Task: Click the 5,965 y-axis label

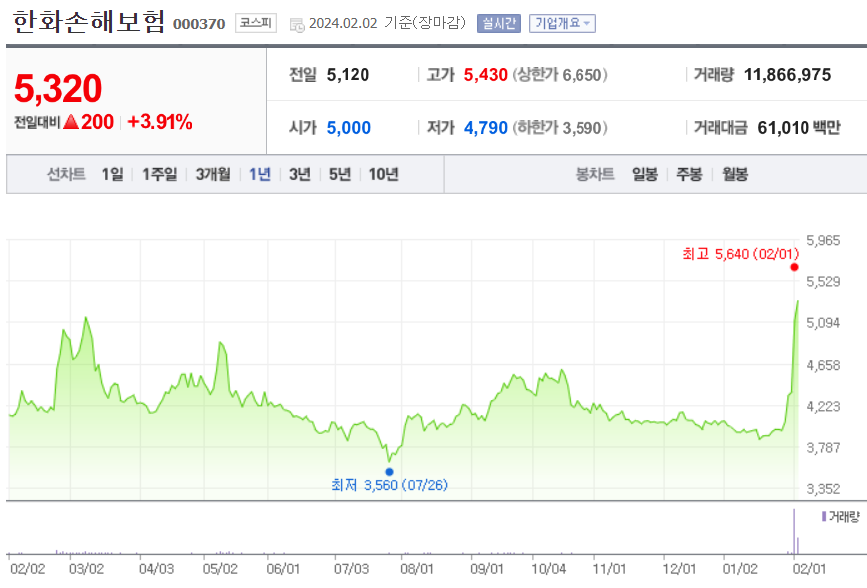Action: (823, 241)
